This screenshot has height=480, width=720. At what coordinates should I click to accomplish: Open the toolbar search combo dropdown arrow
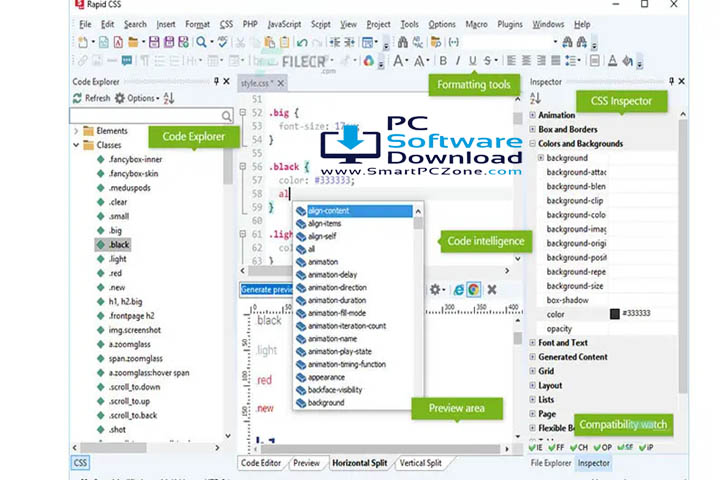coord(555,42)
